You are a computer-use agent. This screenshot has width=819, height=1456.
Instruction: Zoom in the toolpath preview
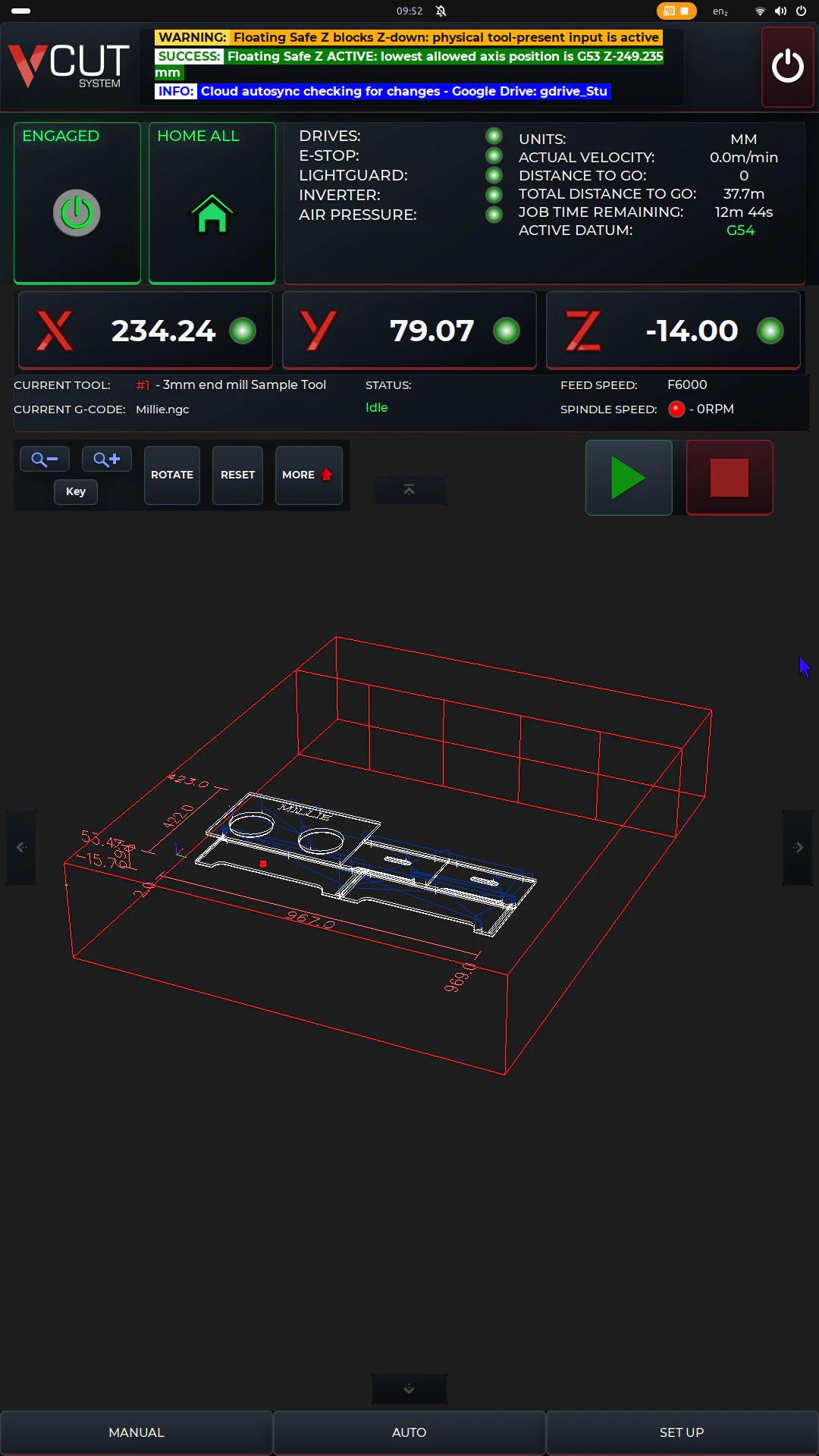[x=107, y=459]
